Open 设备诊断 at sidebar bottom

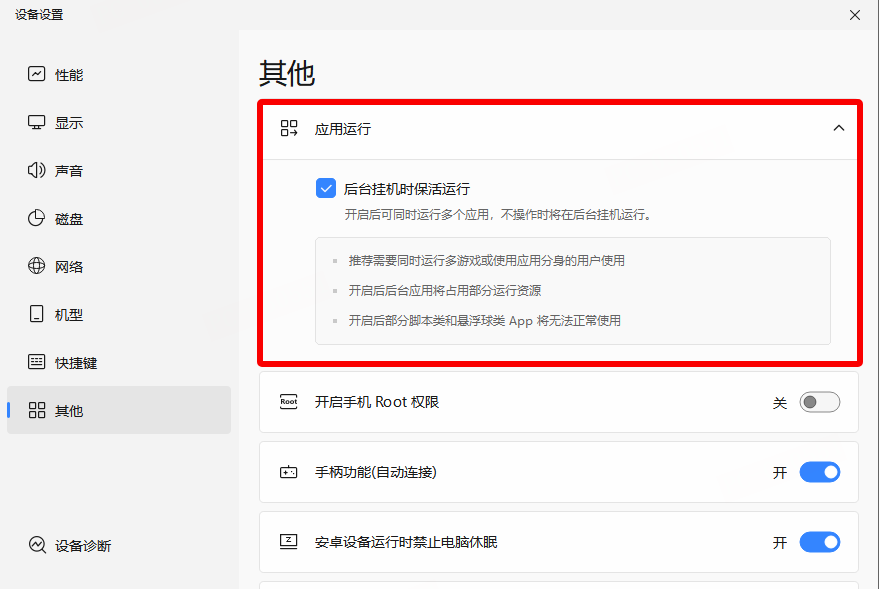[83, 545]
